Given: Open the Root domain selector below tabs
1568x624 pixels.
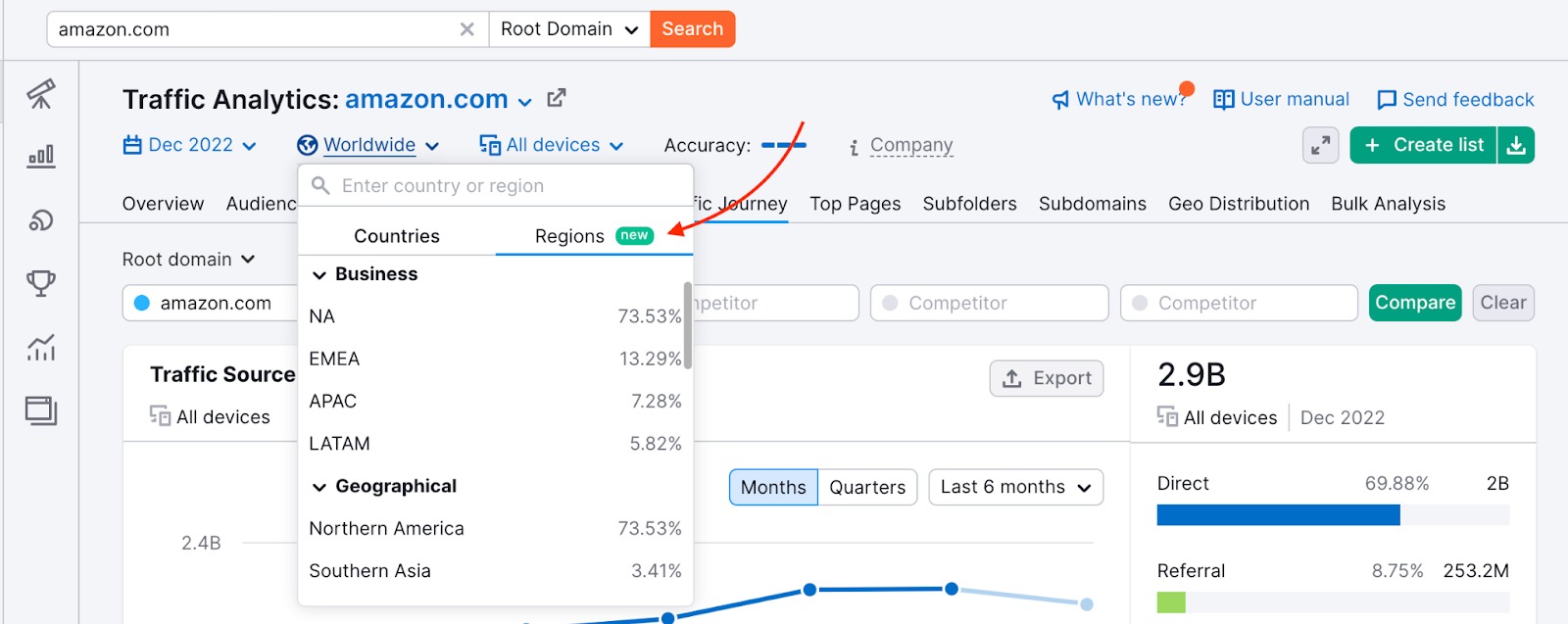Looking at the screenshot, I should coord(188,260).
